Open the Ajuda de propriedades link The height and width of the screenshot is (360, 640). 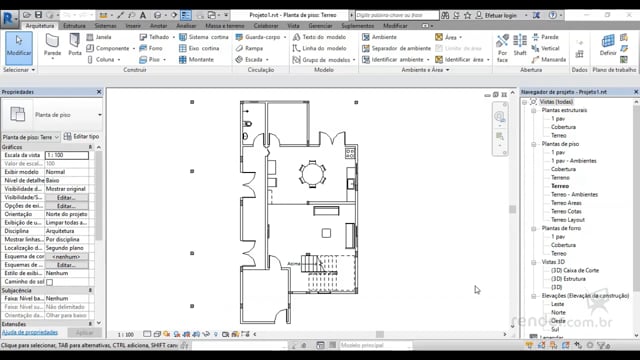click(x=30, y=332)
